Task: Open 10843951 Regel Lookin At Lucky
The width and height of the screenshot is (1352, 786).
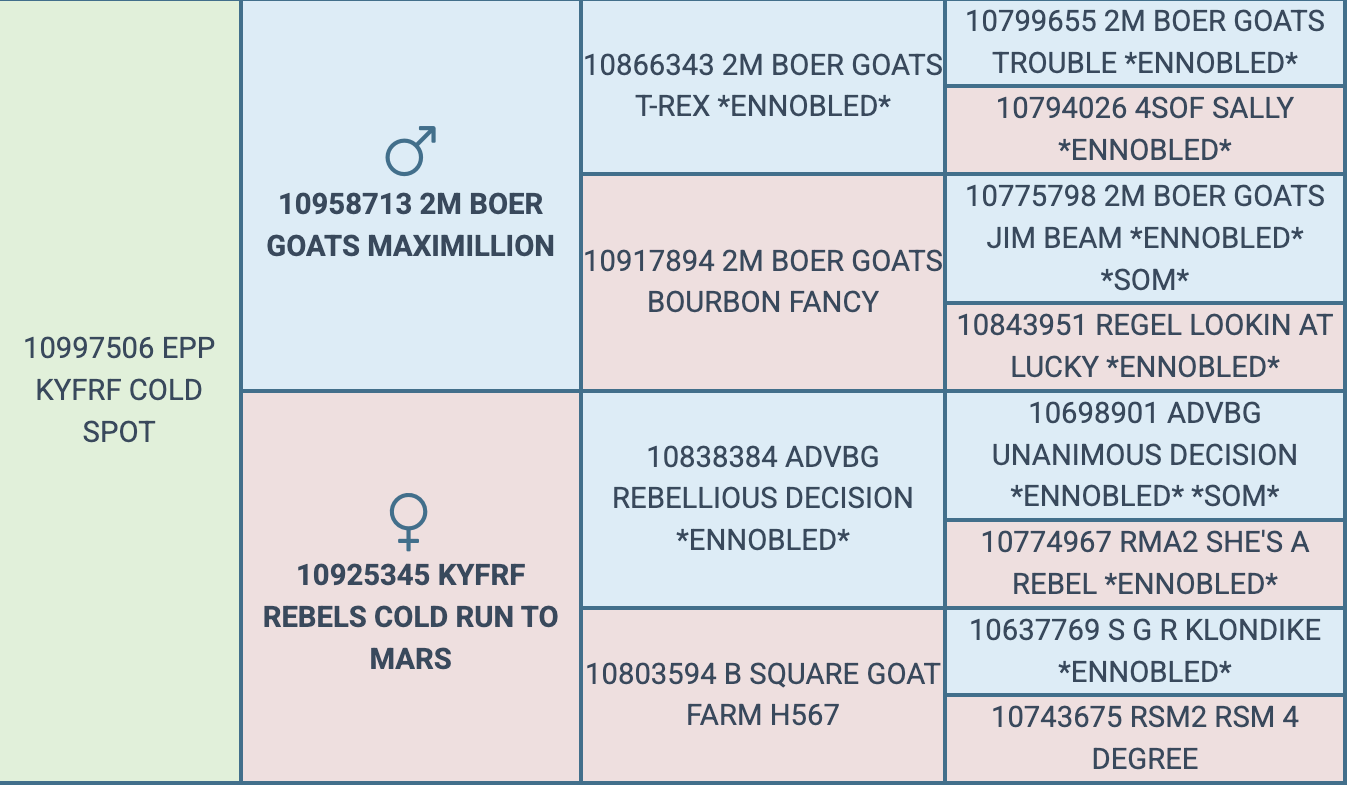Action: 1145,346
